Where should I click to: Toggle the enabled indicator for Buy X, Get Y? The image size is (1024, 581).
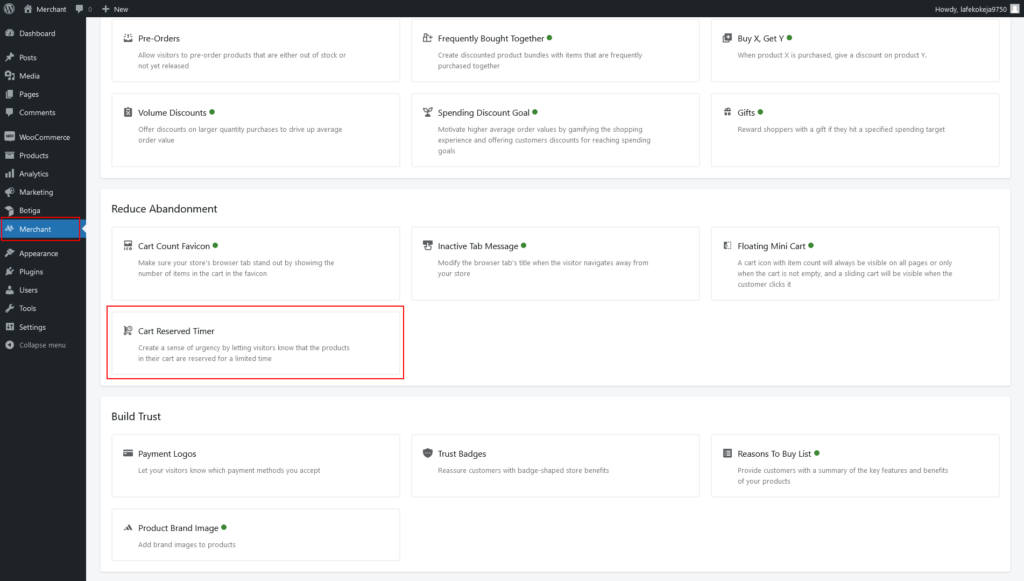[x=789, y=38]
